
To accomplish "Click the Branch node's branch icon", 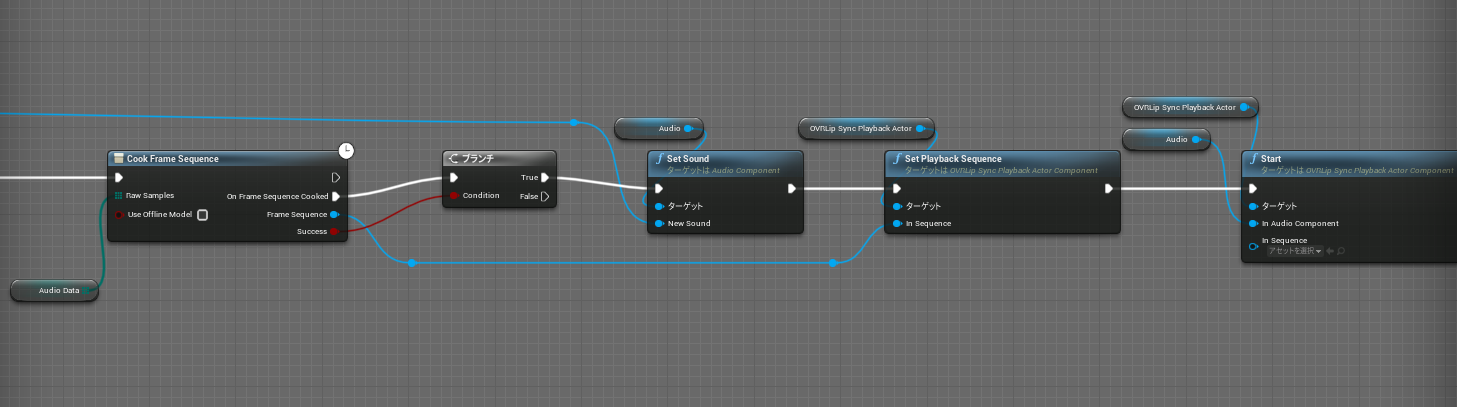I will [454, 159].
